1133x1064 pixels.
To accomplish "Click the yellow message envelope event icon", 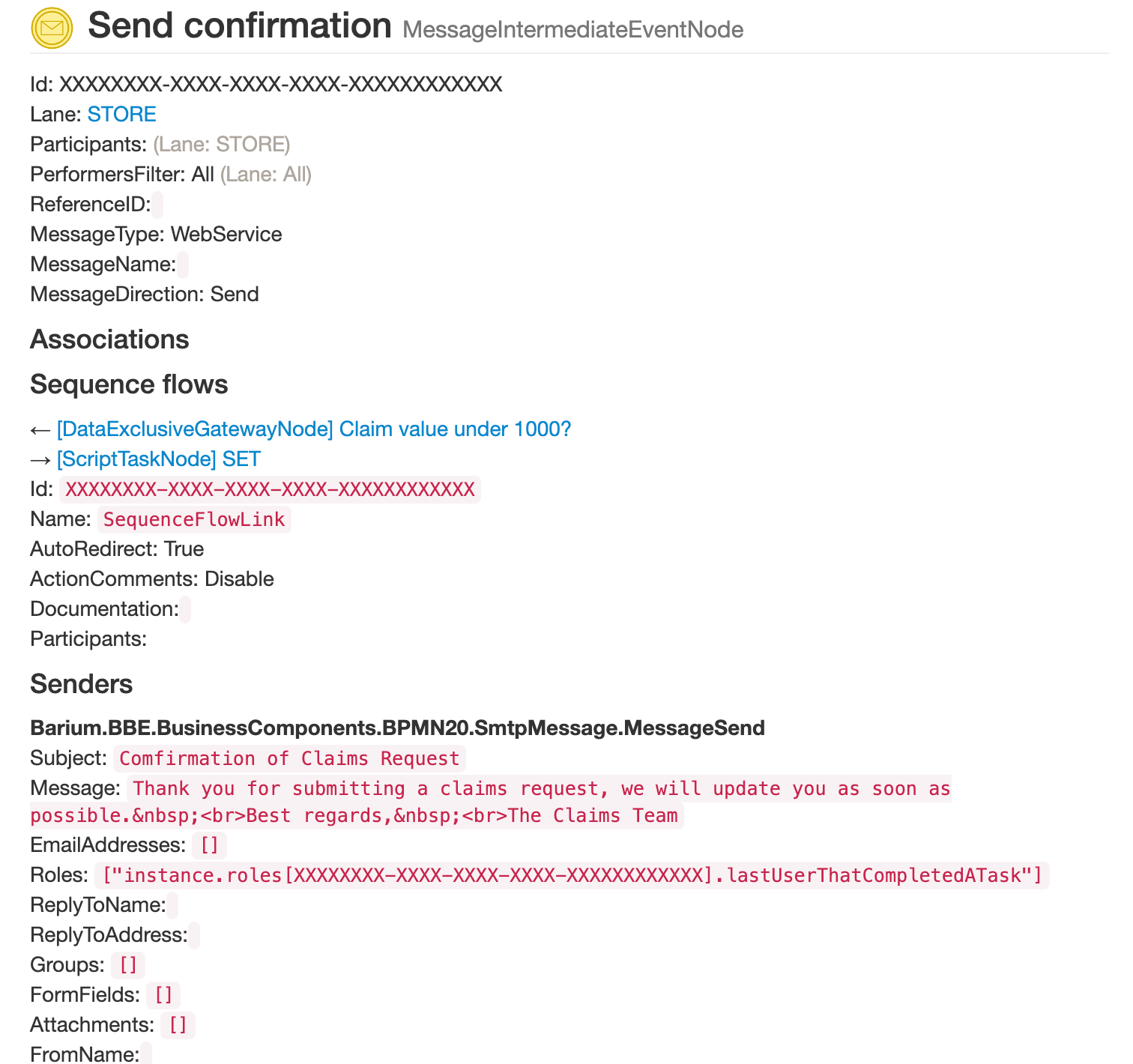I will 52,28.
